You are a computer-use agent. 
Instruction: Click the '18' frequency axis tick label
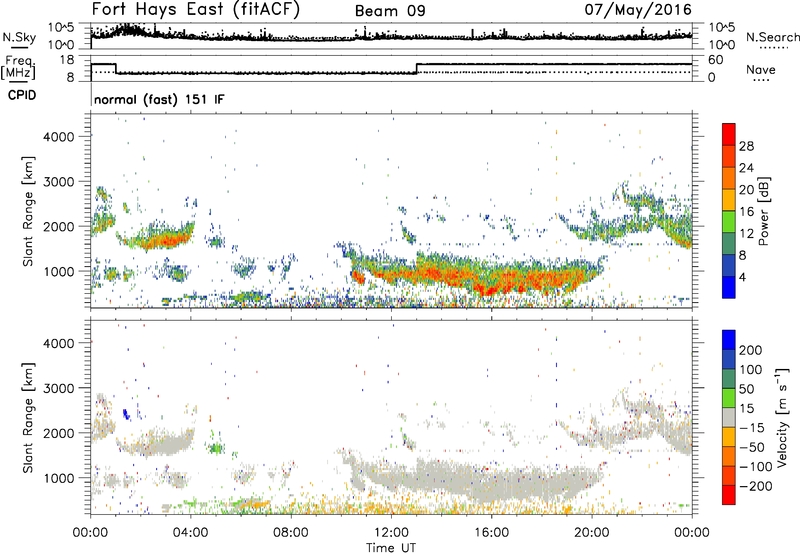[x=67, y=60]
